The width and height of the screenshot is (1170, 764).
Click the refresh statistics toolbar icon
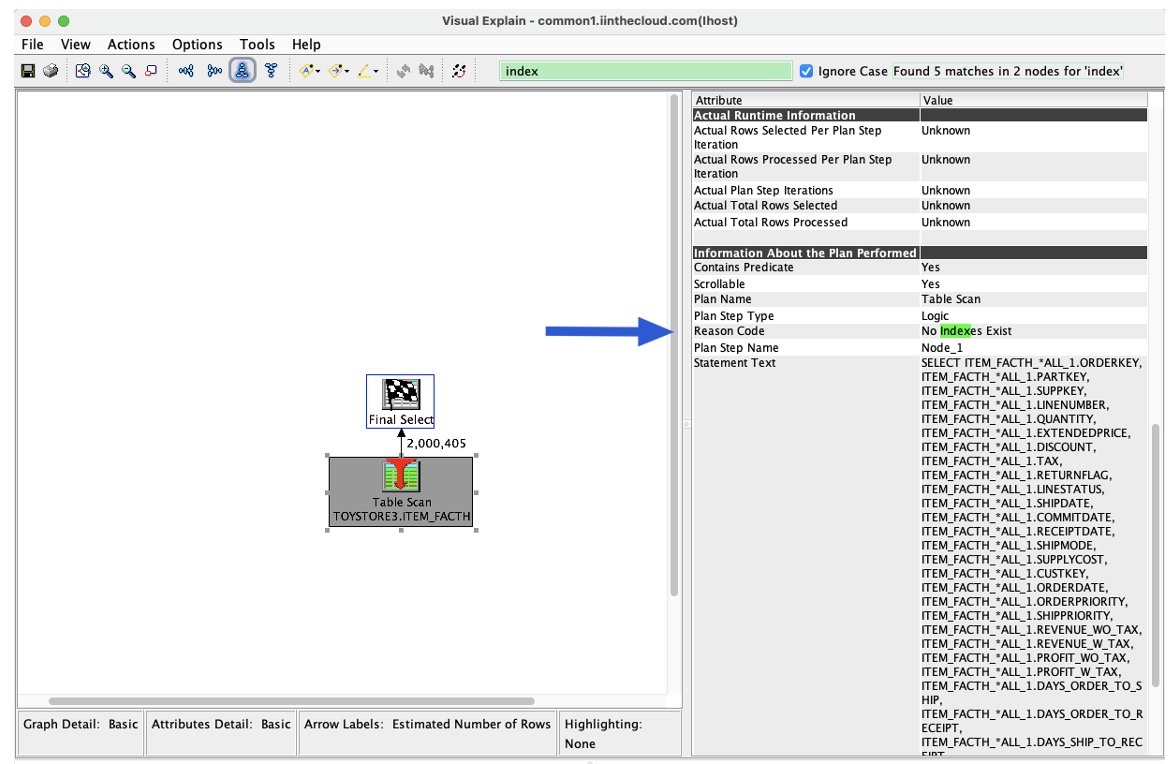(x=459, y=70)
